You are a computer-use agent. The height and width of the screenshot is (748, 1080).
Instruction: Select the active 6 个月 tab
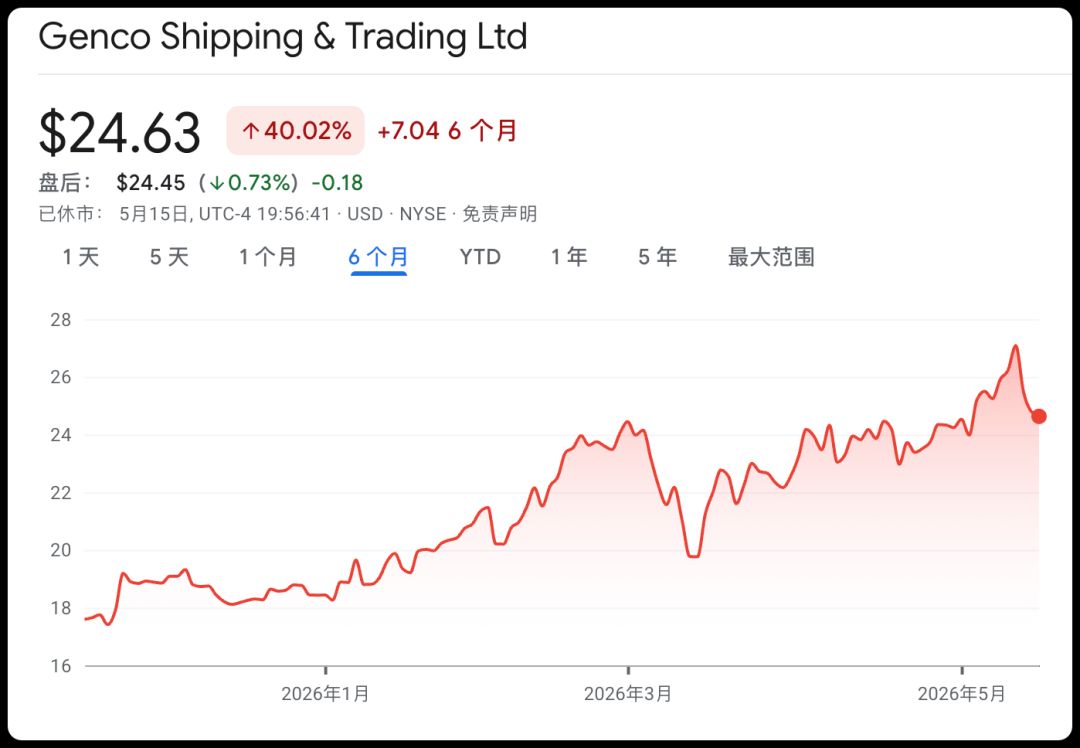click(x=378, y=258)
